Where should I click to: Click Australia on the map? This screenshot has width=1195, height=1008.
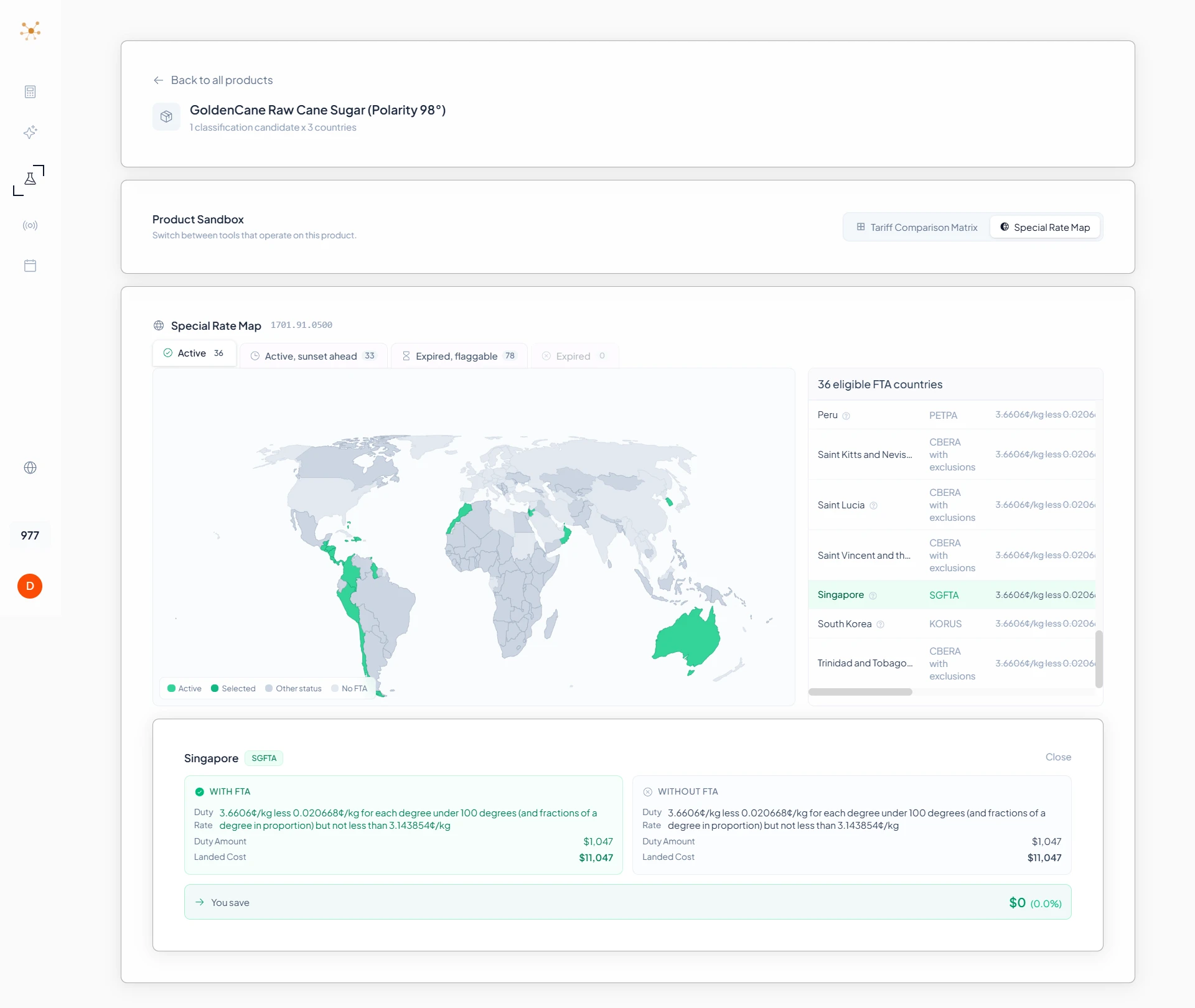coord(688,638)
